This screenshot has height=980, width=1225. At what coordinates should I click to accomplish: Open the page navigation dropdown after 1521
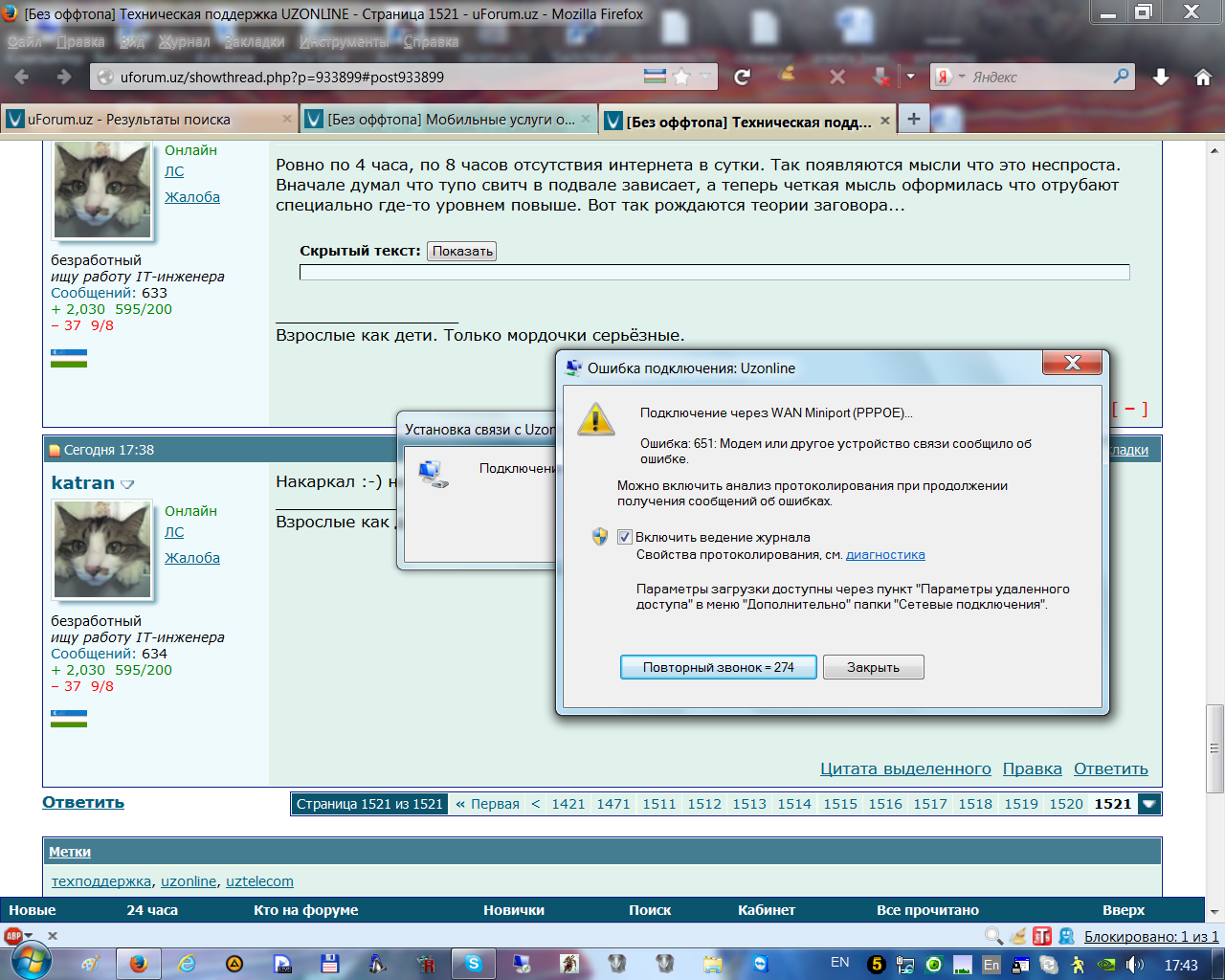pos(1150,804)
